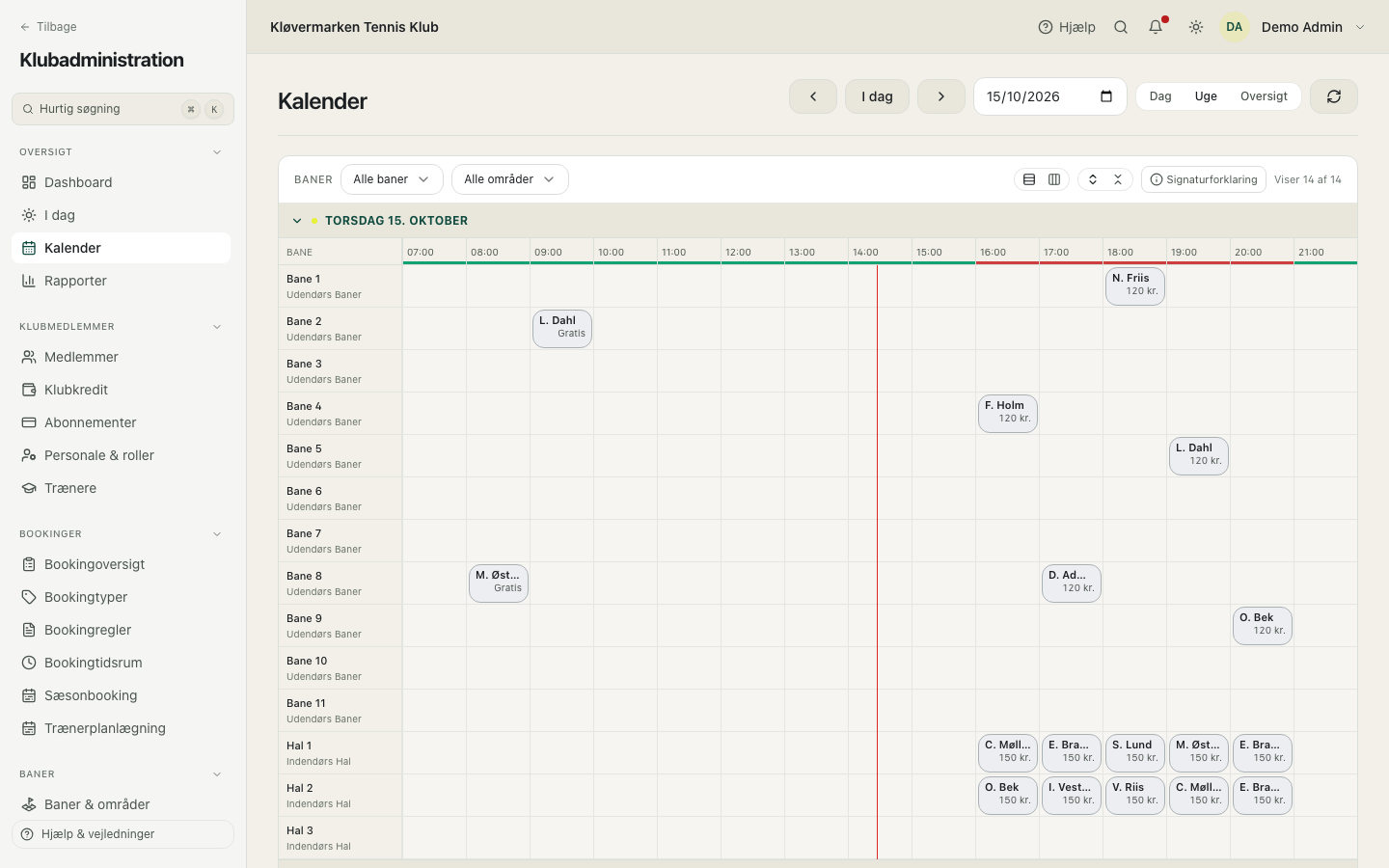Screen dimensions: 1389x868
Task: Open F. Holm booking on Bane 4
Action: pyautogui.click(x=1008, y=414)
